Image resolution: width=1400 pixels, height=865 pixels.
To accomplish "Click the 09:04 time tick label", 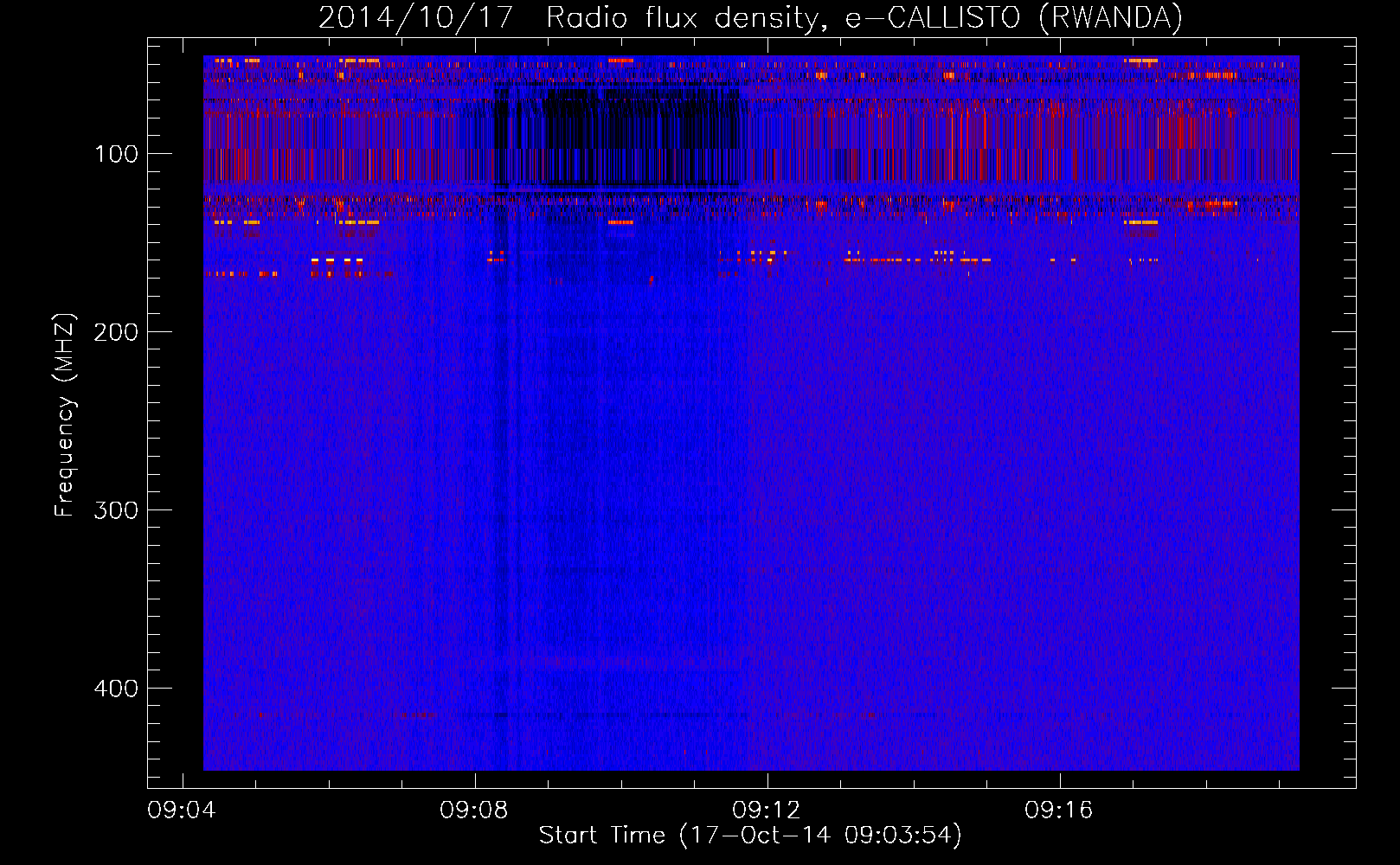I will 182,811.
